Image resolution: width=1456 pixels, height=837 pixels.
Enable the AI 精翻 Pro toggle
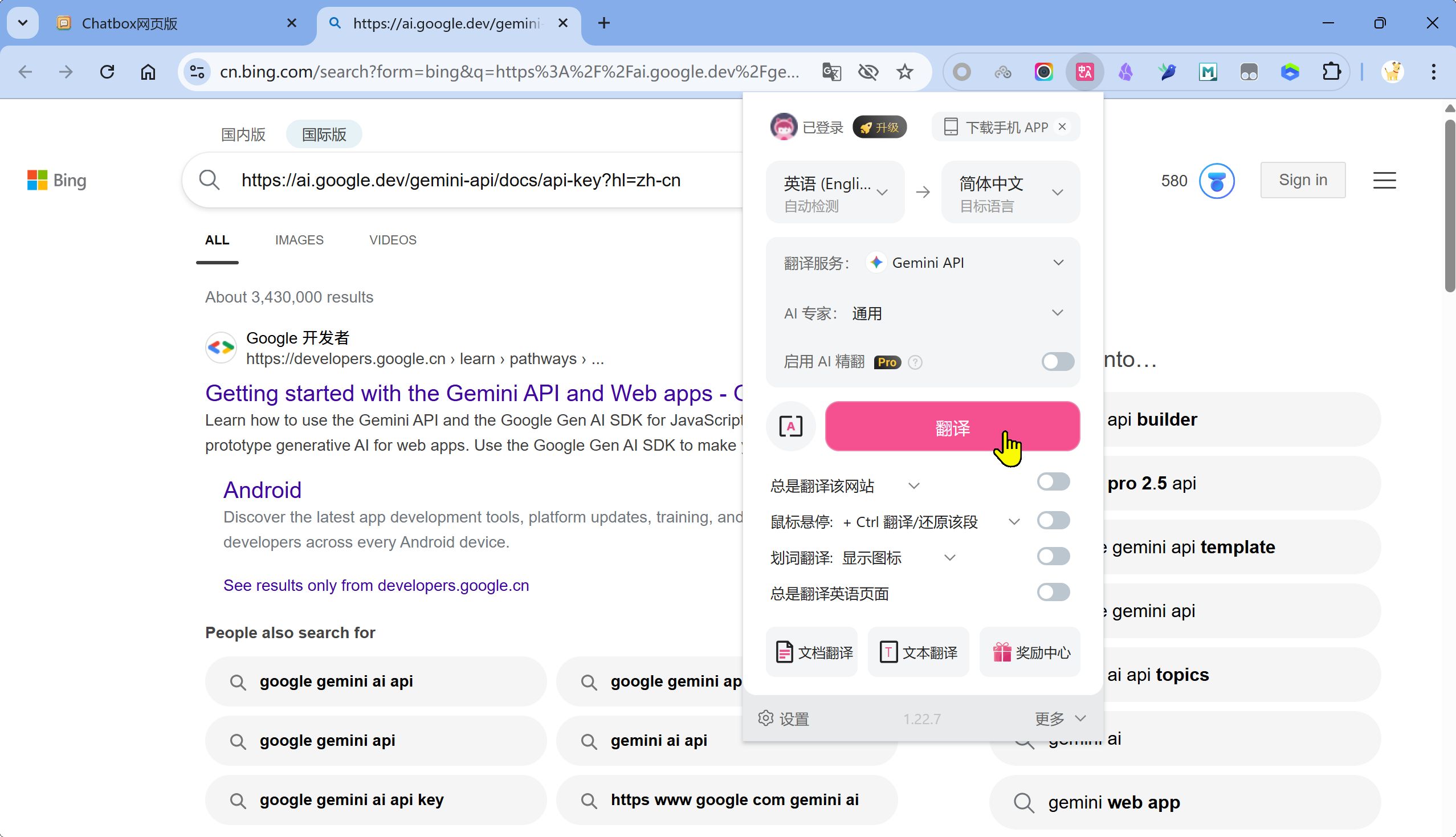pyautogui.click(x=1057, y=362)
